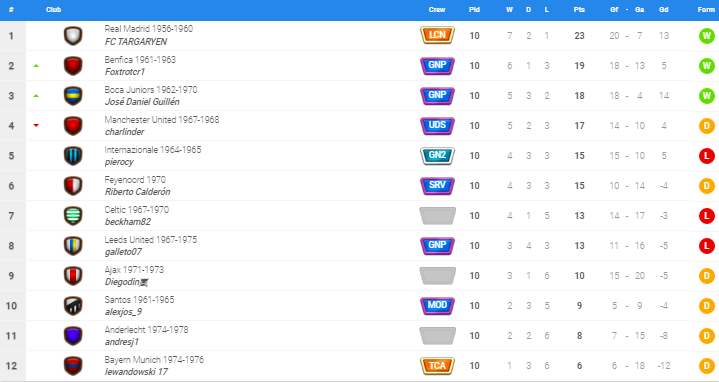Sort table by the Pts column header
Viewport: 719px width, 382px height.
(x=579, y=10)
